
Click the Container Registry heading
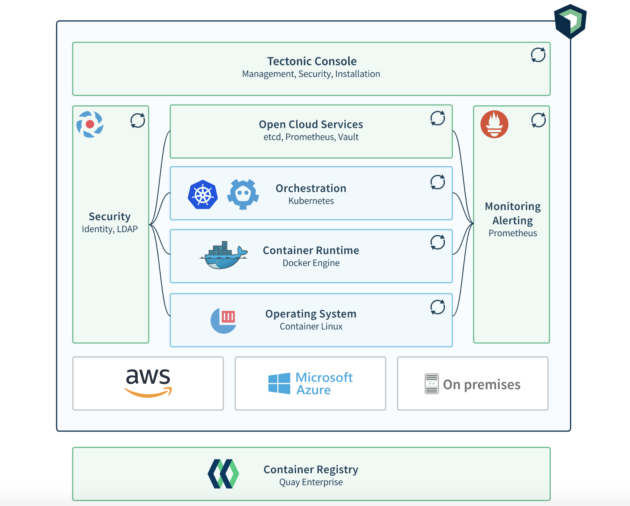tap(311, 469)
